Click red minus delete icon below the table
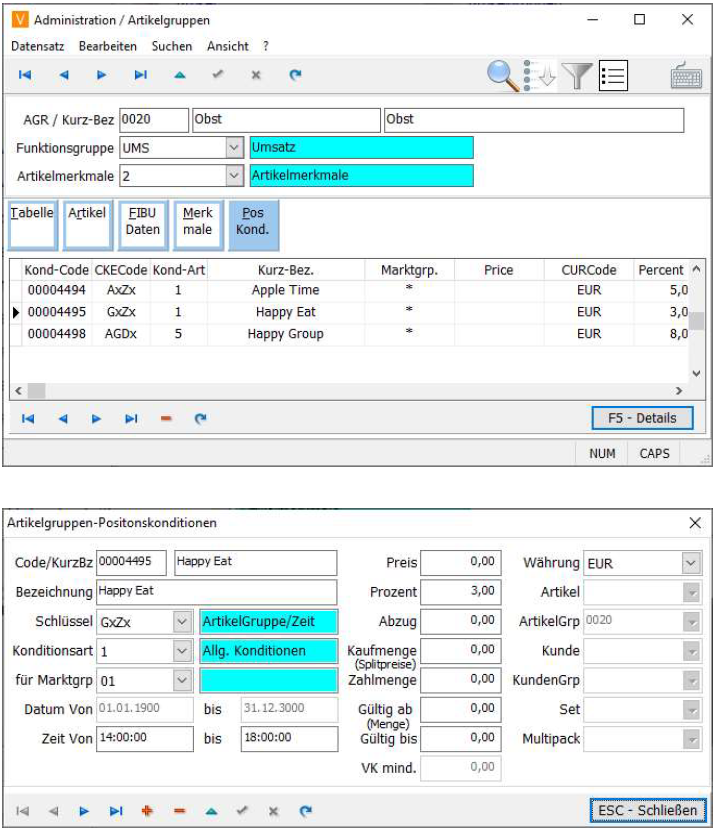The image size is (715, 828). pyautogui.click(x=165, y=419)
